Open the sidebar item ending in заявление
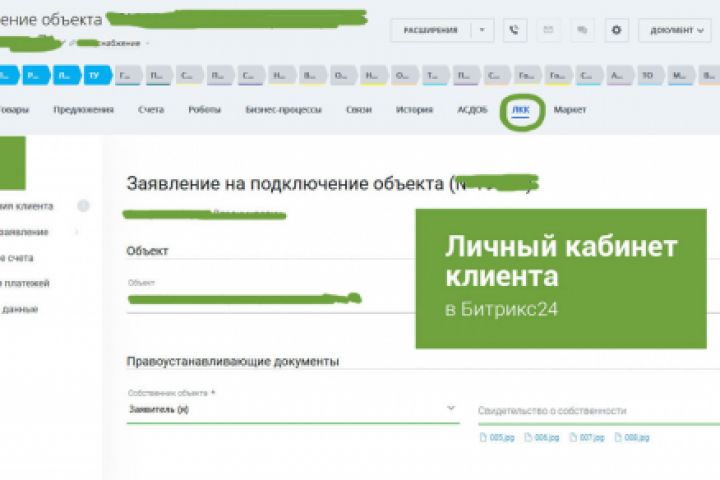The image size is (720, 480). pos(24,232)
